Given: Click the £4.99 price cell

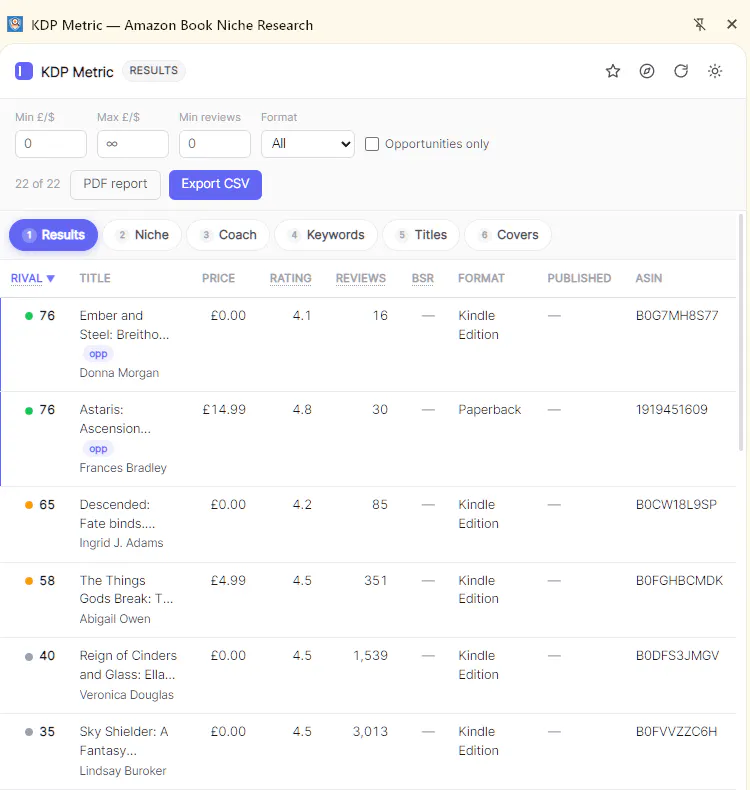Looking at the screenshot, I should tap(228, 581).
